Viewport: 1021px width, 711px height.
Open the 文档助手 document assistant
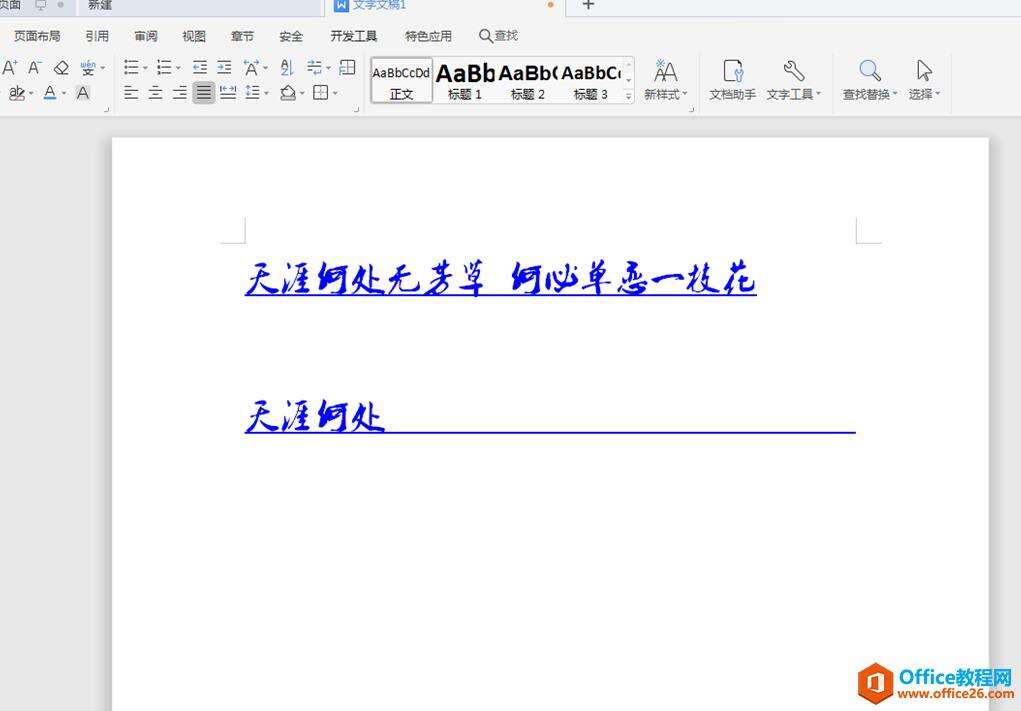click(732, 80)
